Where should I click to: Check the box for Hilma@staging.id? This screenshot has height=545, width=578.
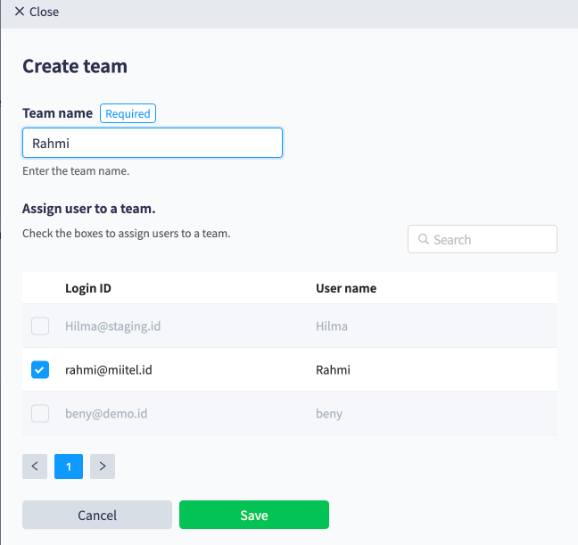[40, 326]
